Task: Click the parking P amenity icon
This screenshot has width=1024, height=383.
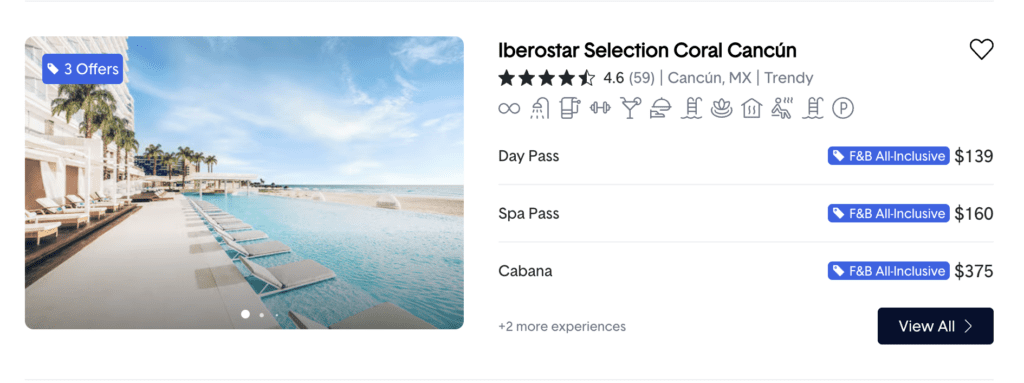Action: 843,108
